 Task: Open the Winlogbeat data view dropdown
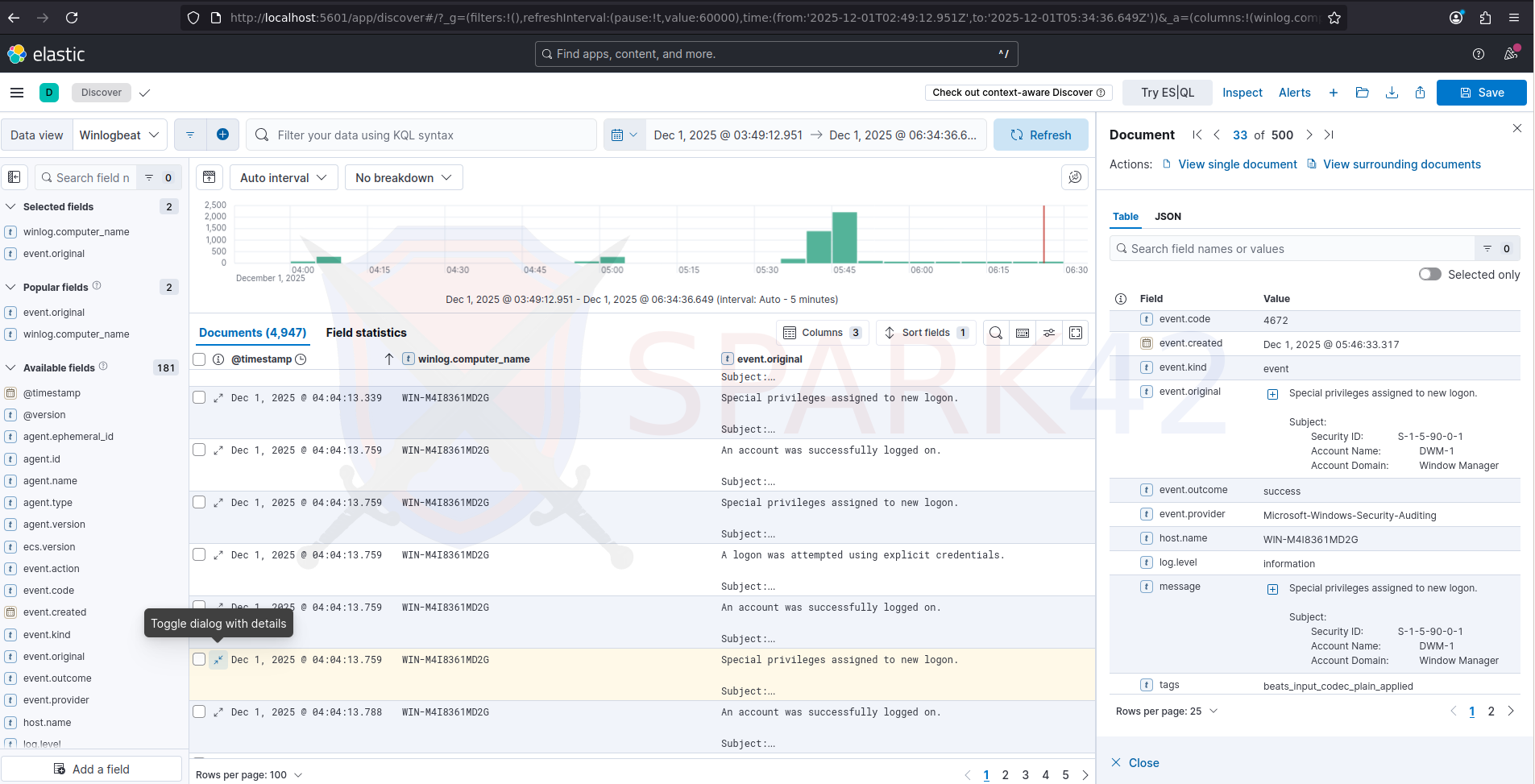click(x=119, y=135)
